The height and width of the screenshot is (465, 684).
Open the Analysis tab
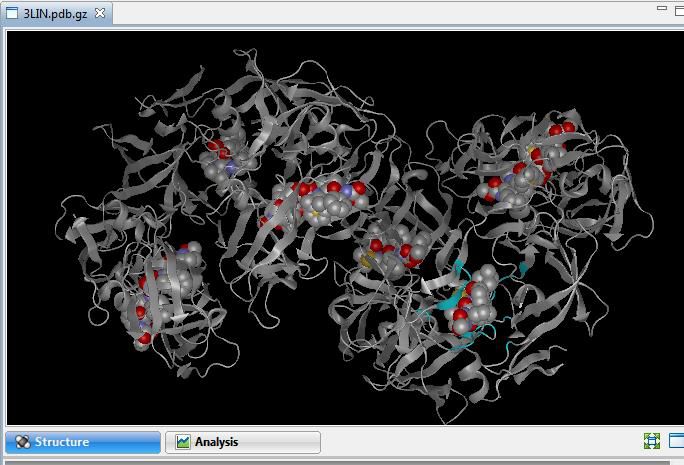point(242,442)
